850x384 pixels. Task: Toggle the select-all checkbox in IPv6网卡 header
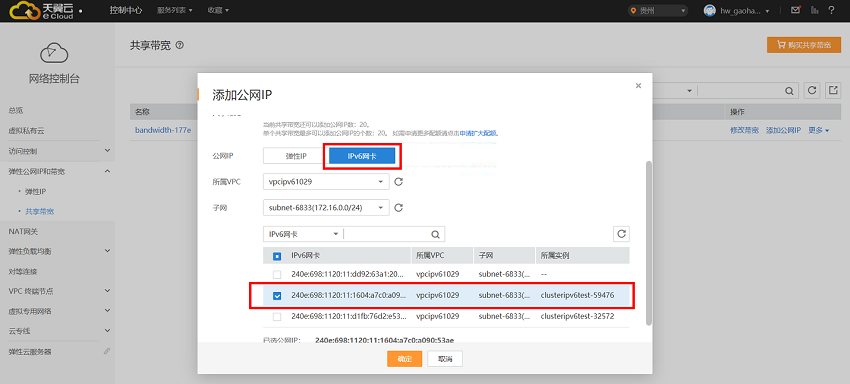pos(276,255)
